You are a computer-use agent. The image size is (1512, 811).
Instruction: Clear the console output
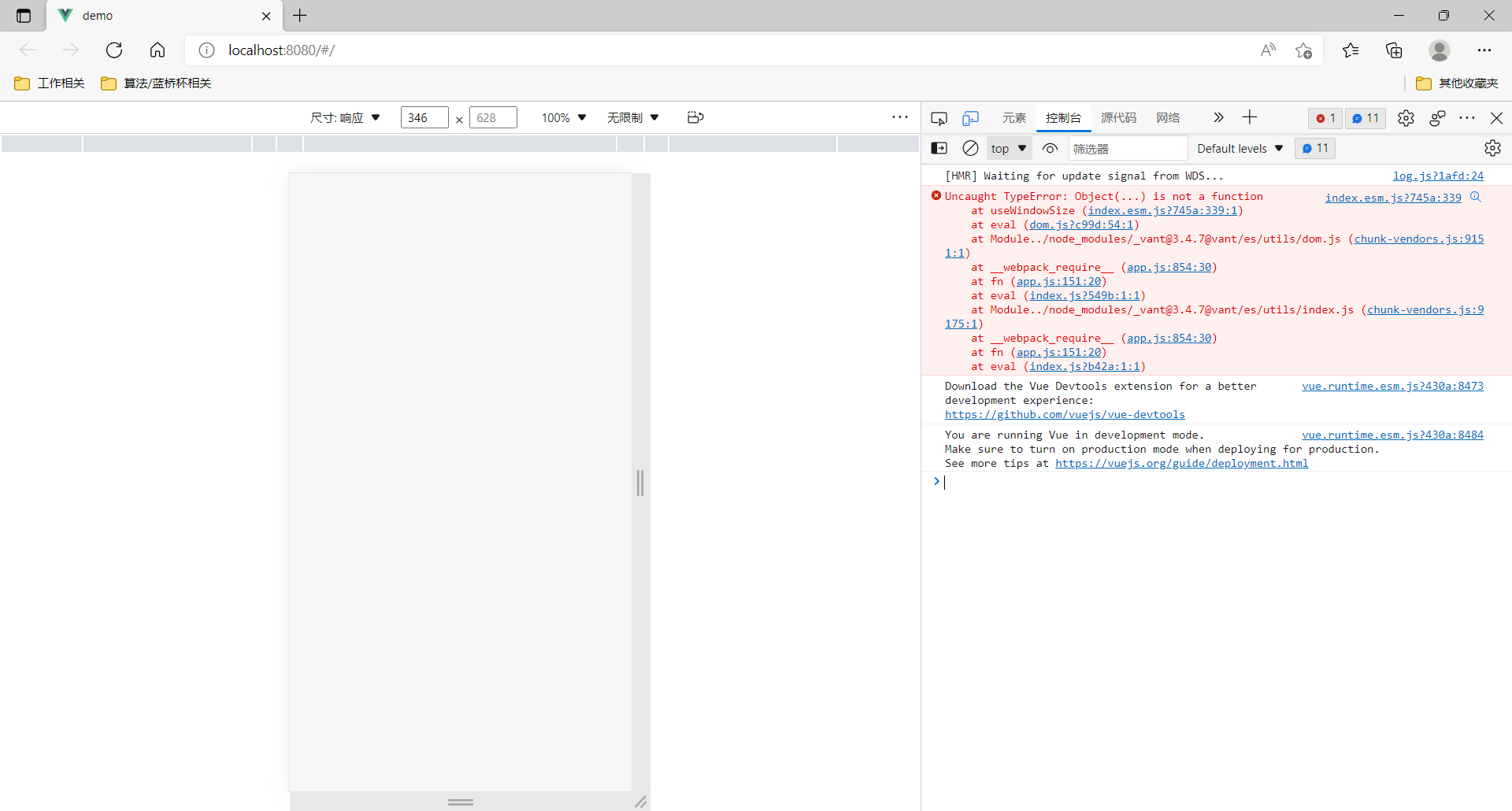point(971,148)
